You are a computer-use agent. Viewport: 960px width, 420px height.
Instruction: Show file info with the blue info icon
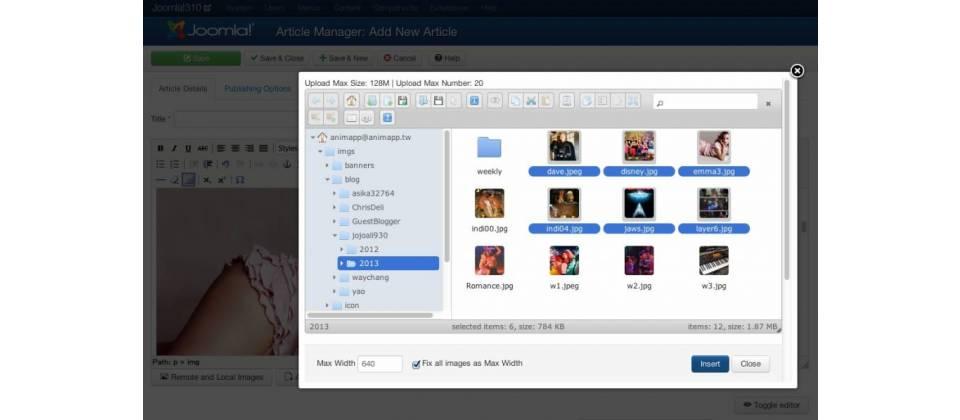point(474,100)
